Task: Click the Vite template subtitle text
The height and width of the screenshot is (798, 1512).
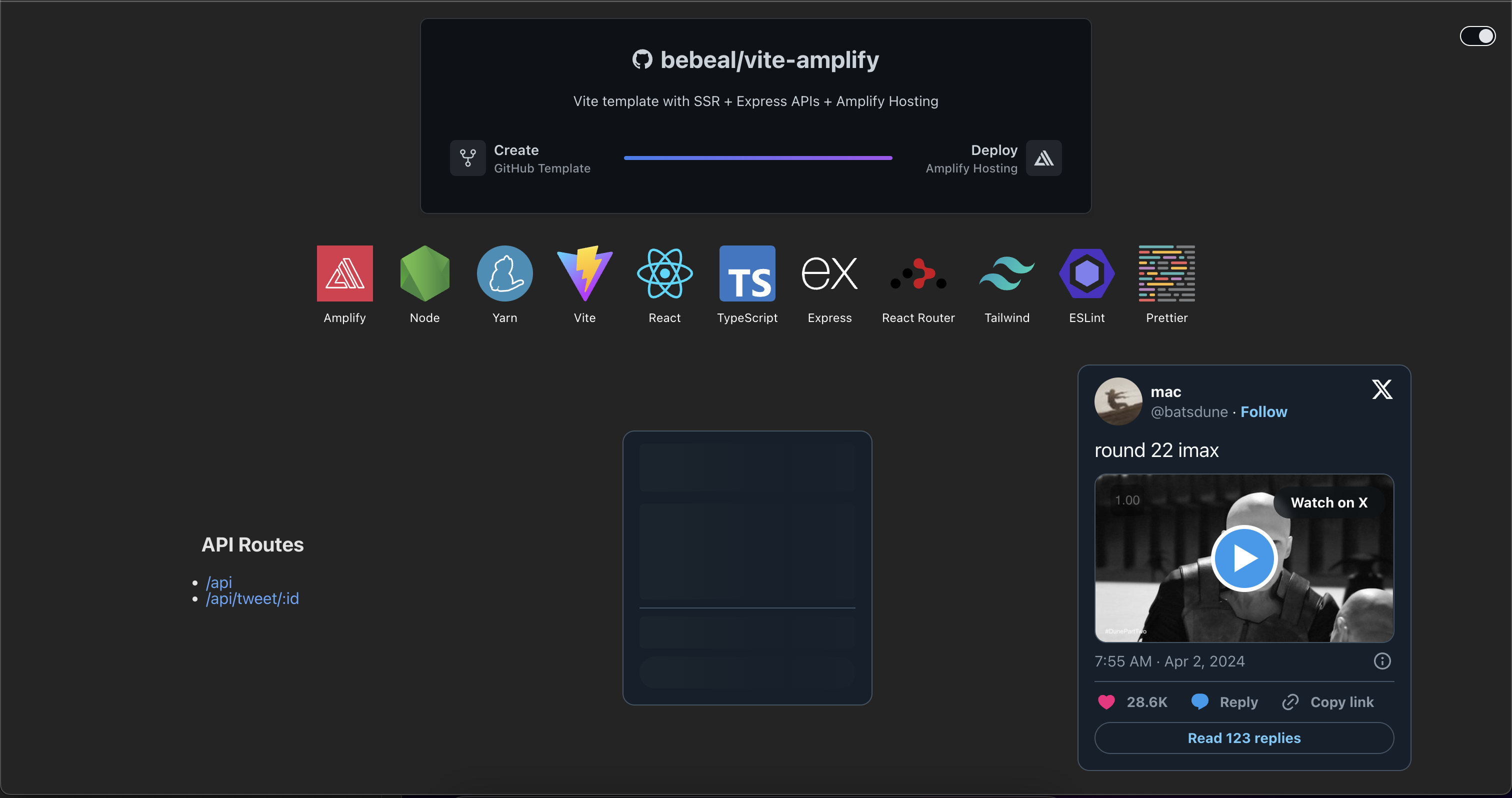Action: click(755, 101)
